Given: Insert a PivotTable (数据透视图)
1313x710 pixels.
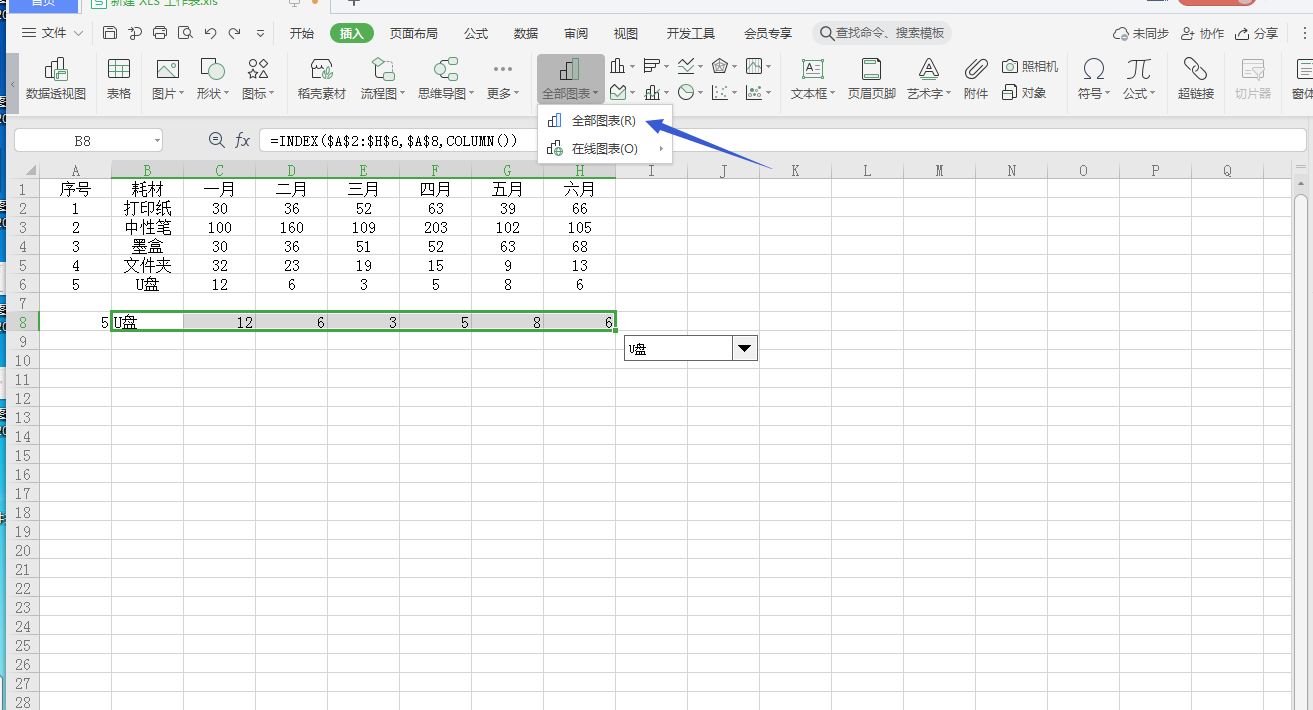Looking at the screenshot, I should (56, 79).
